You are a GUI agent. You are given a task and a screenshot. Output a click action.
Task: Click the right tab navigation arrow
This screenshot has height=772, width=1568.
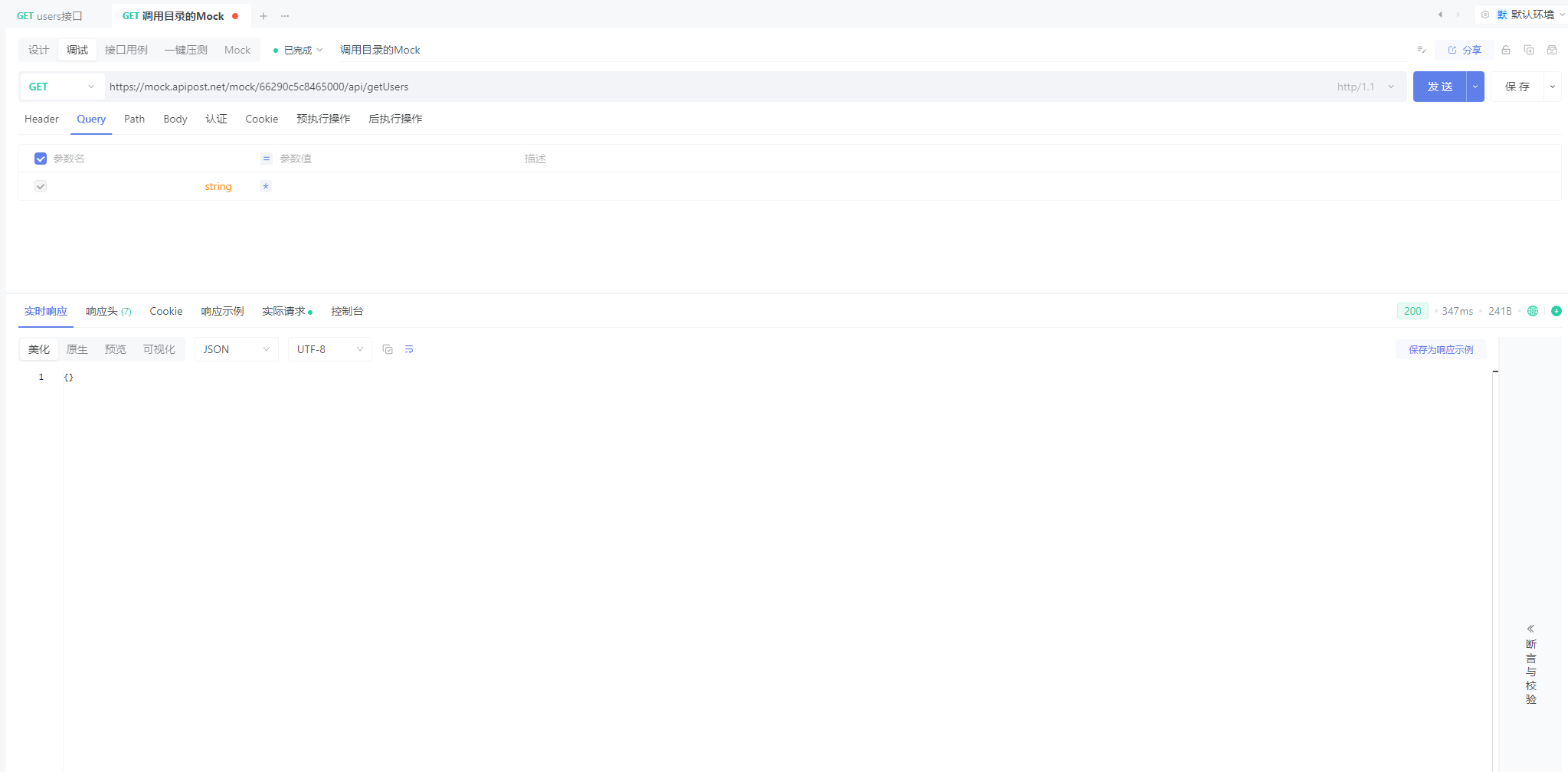1458,15
